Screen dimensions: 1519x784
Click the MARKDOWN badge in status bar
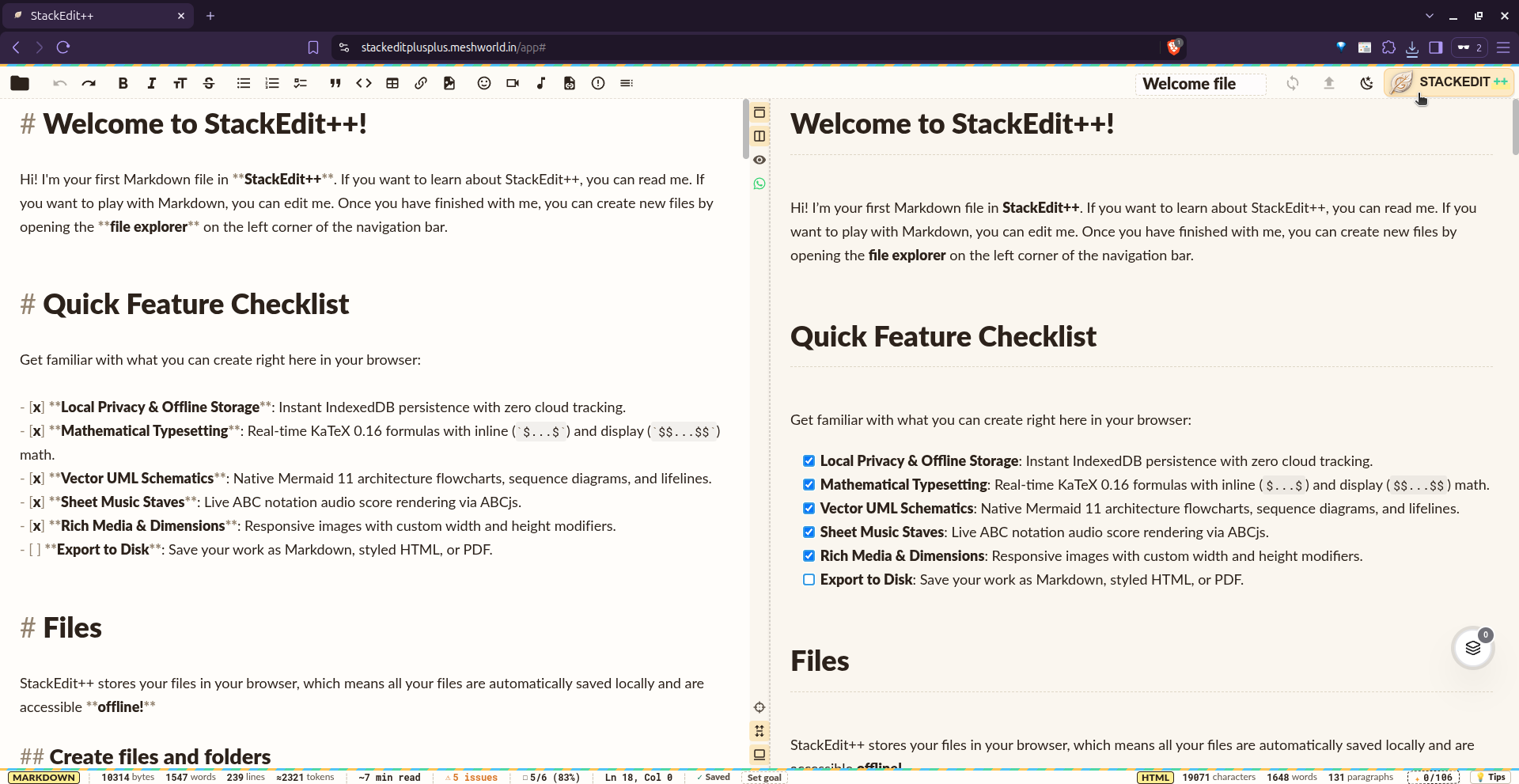(44, 778)
